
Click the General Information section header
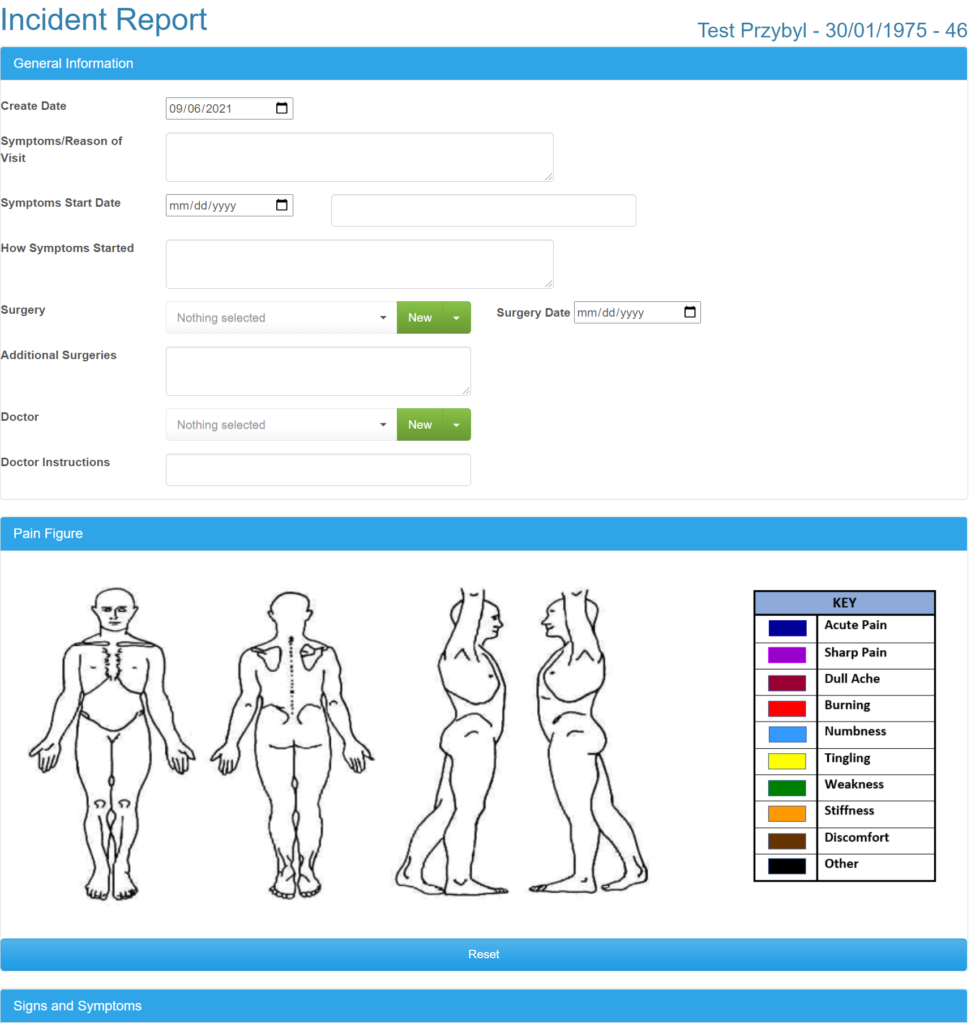pyautogui.click(x=483, y=63)
